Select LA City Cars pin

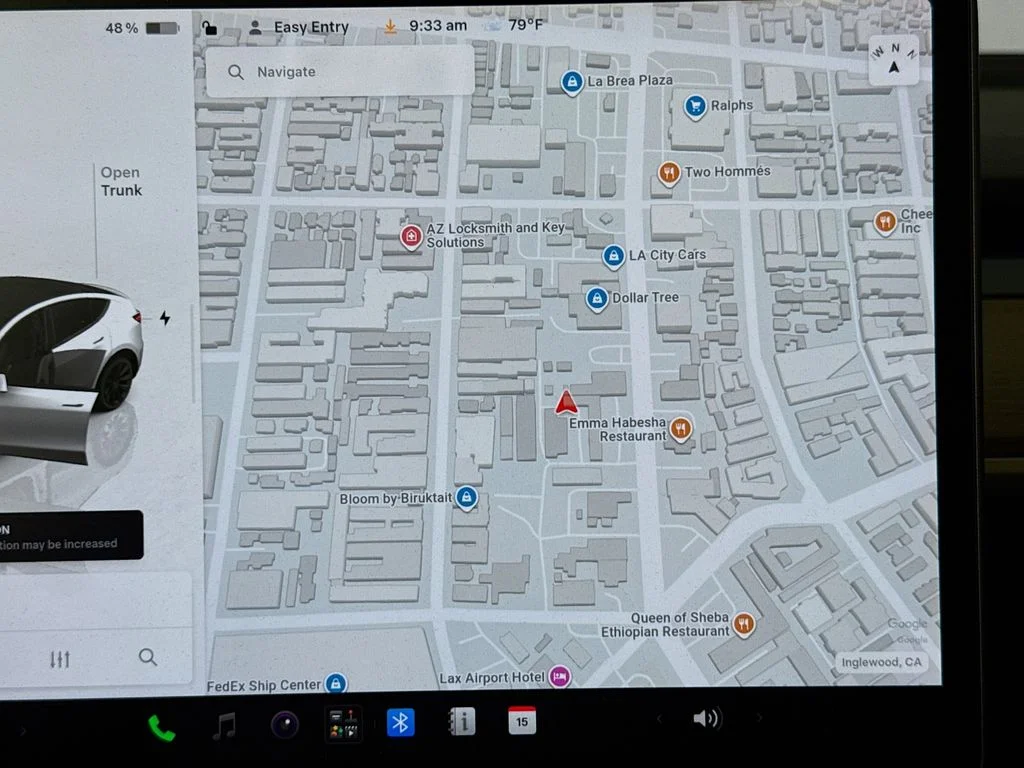tap(613, 257)
